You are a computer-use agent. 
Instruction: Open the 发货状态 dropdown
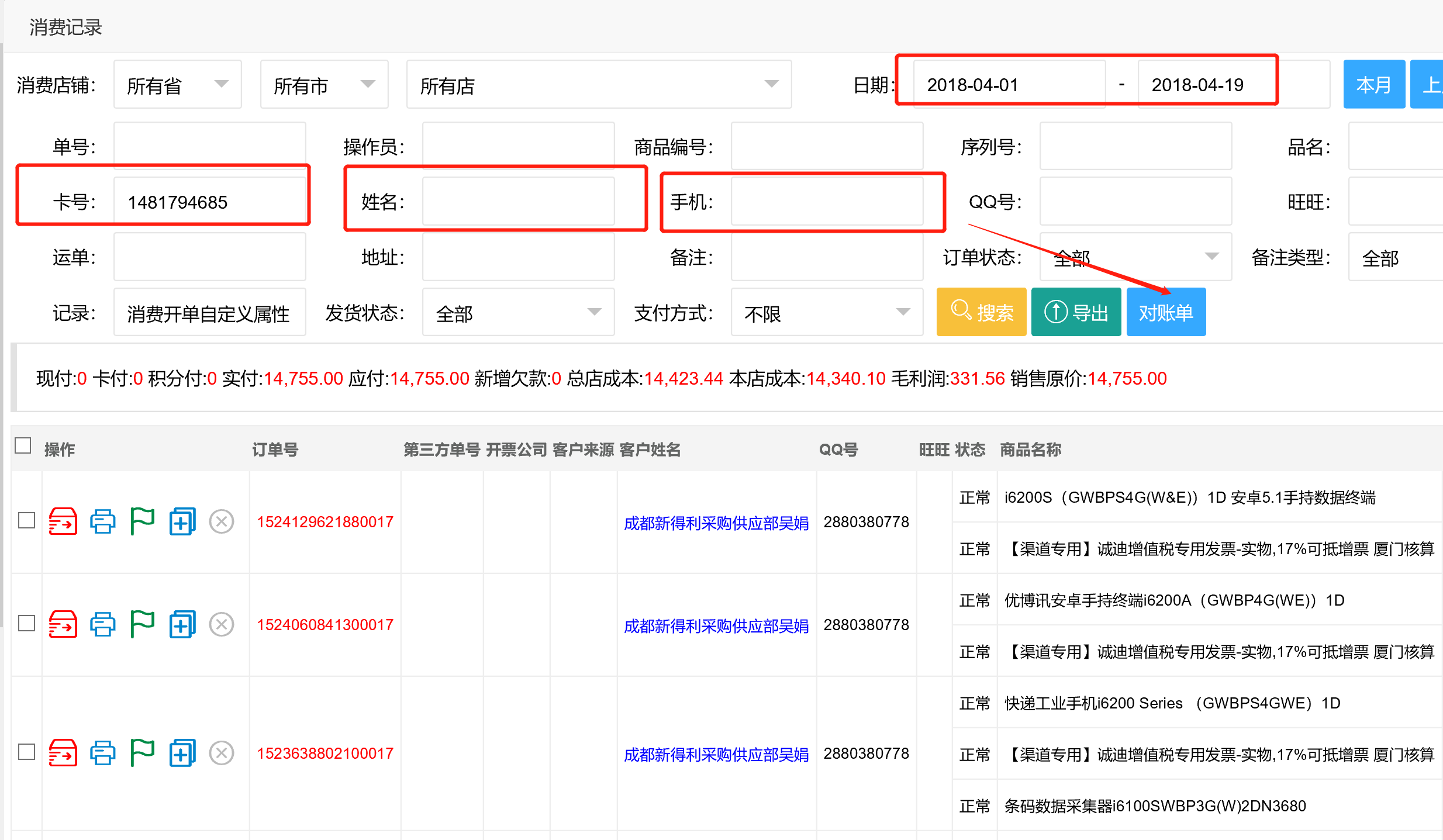click(518, 313)
